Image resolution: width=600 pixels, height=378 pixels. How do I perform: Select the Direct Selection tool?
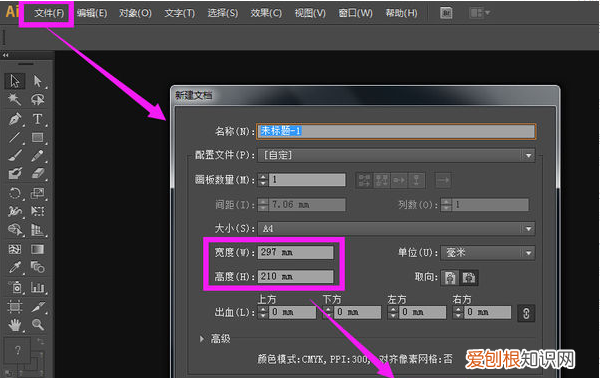37,81
